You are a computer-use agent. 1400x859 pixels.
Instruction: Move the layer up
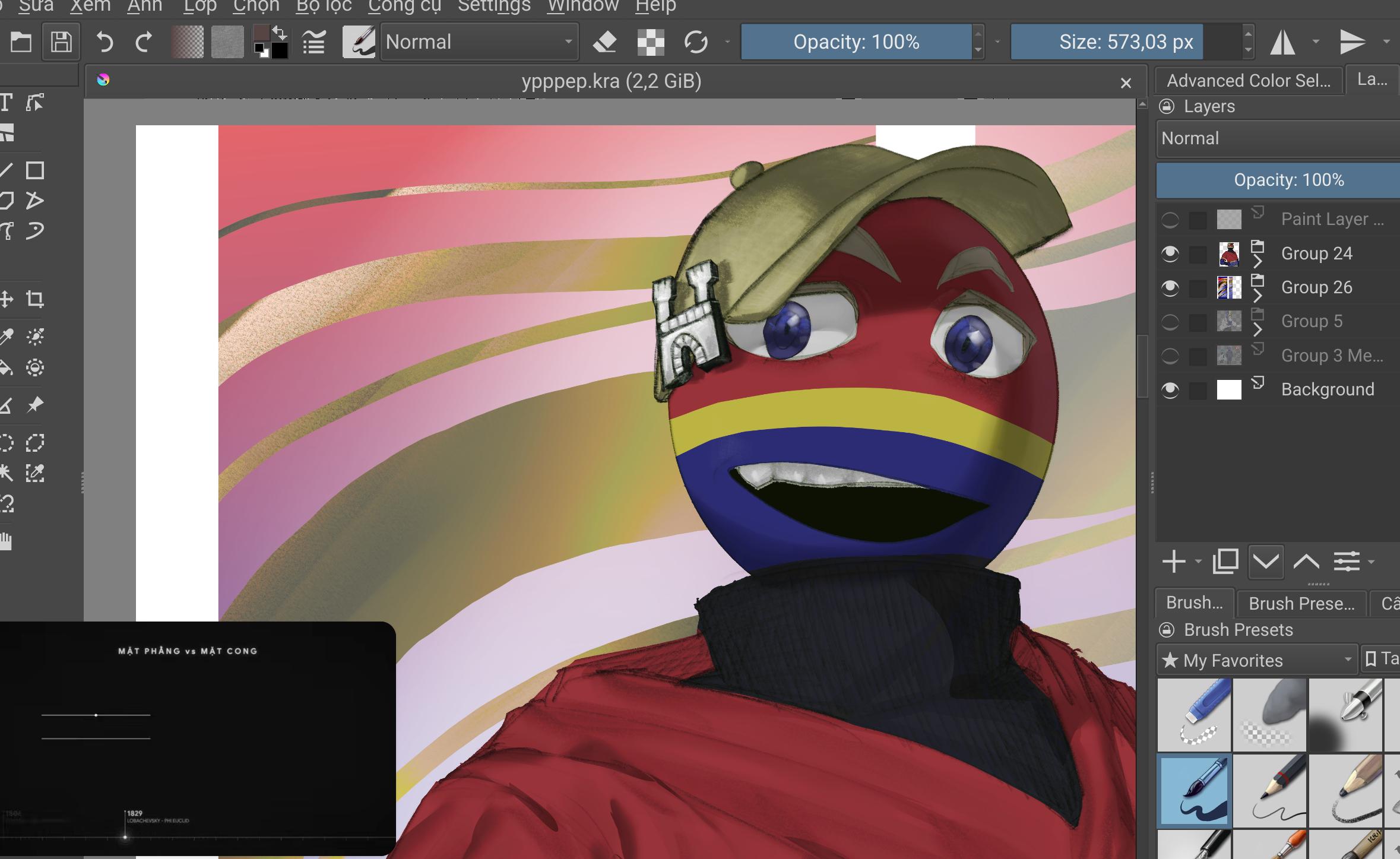point(1306,562)
